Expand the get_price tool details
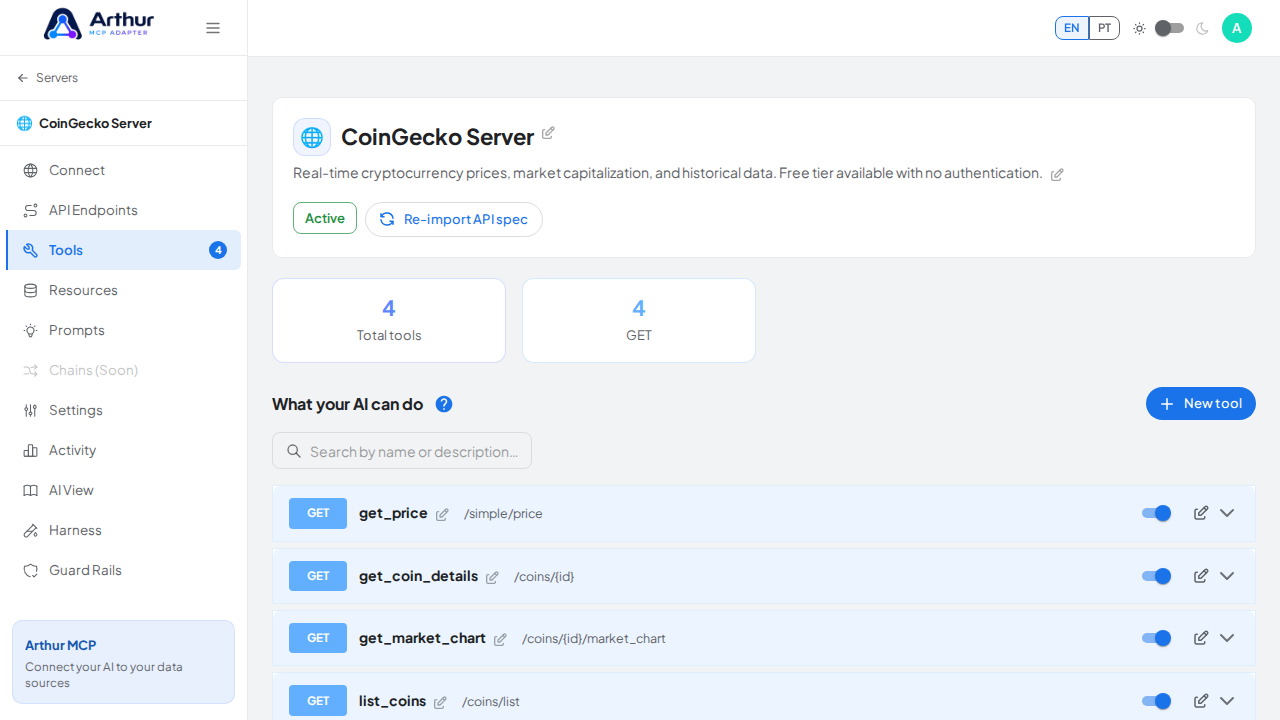This screenshot has width=1280, height=720. 1227,513
